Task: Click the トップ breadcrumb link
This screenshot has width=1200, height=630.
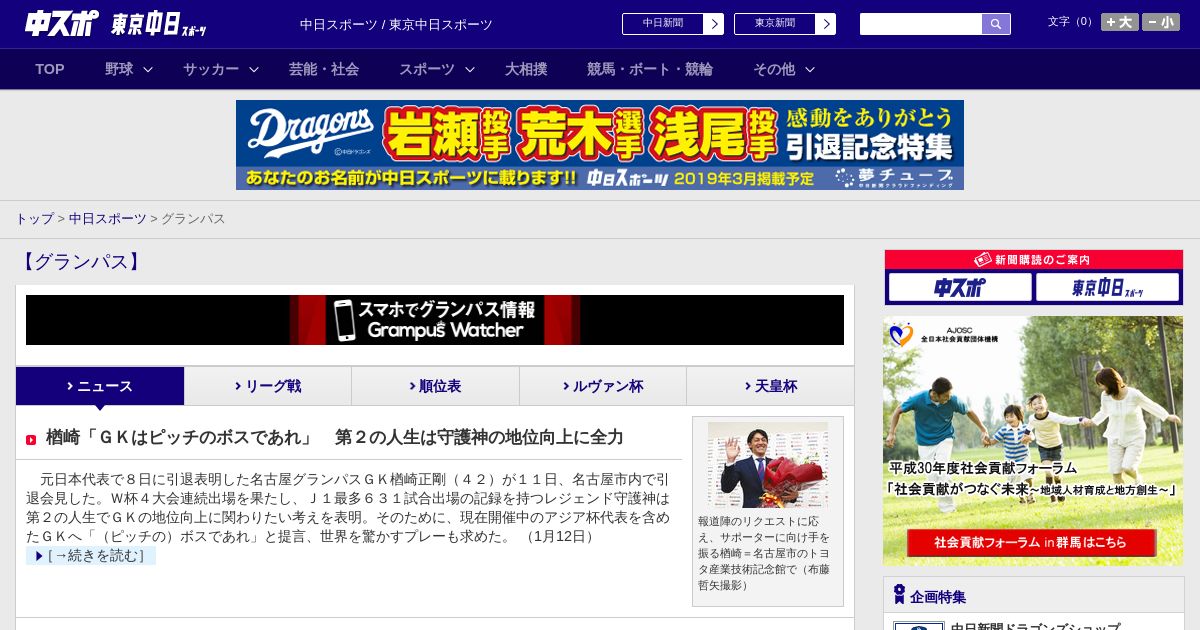Action: (x=34, y=218)
